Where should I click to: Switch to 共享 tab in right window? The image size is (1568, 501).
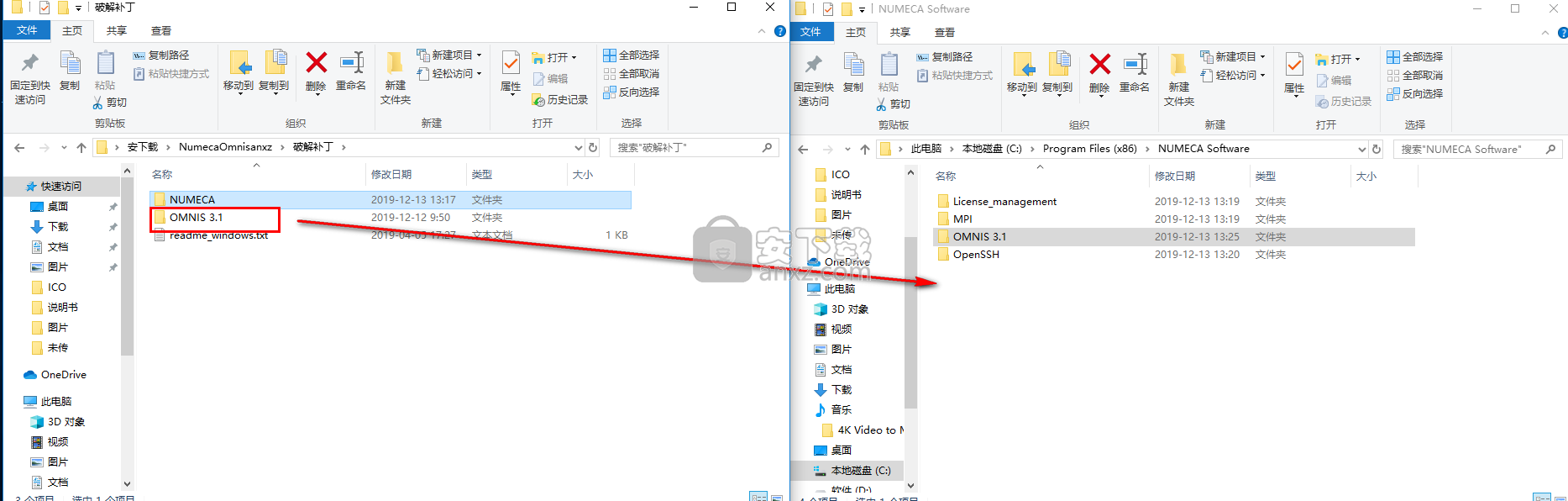point(899,33)
